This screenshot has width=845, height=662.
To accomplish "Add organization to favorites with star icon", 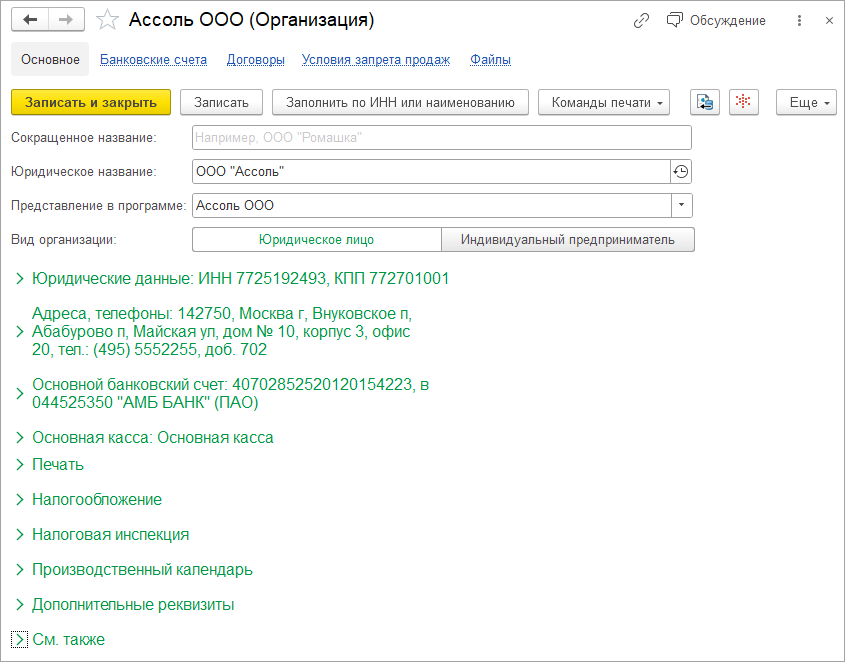I will 109,21.
